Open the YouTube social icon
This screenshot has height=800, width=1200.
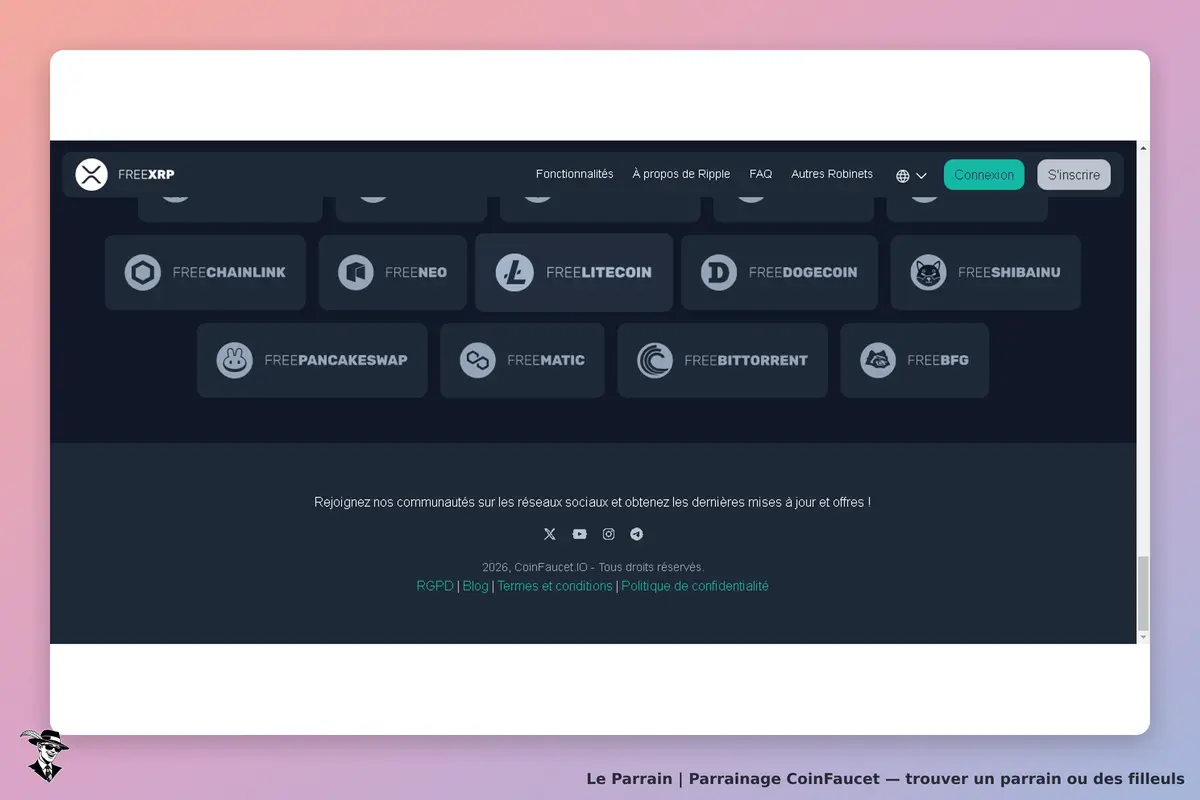pos(580,534)
